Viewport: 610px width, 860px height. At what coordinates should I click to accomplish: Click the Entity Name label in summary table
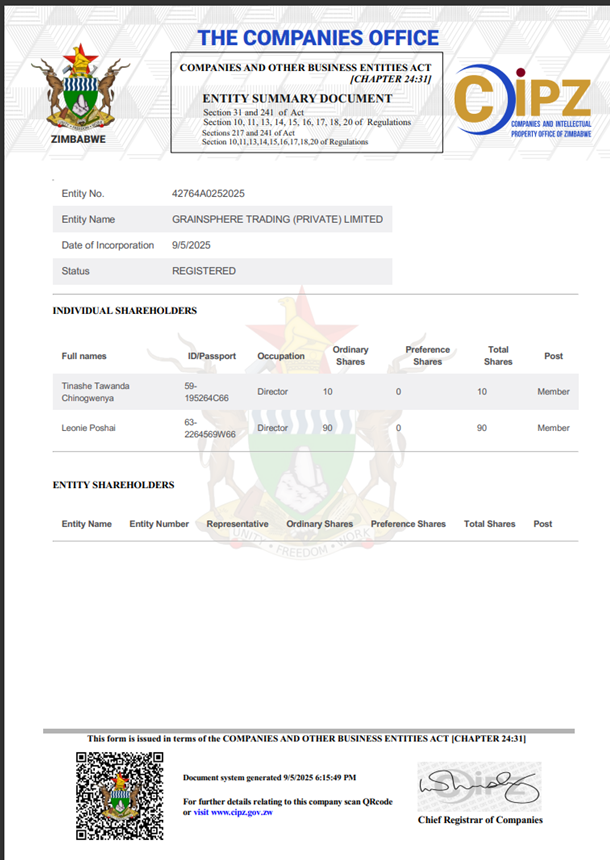click(88, 219)
